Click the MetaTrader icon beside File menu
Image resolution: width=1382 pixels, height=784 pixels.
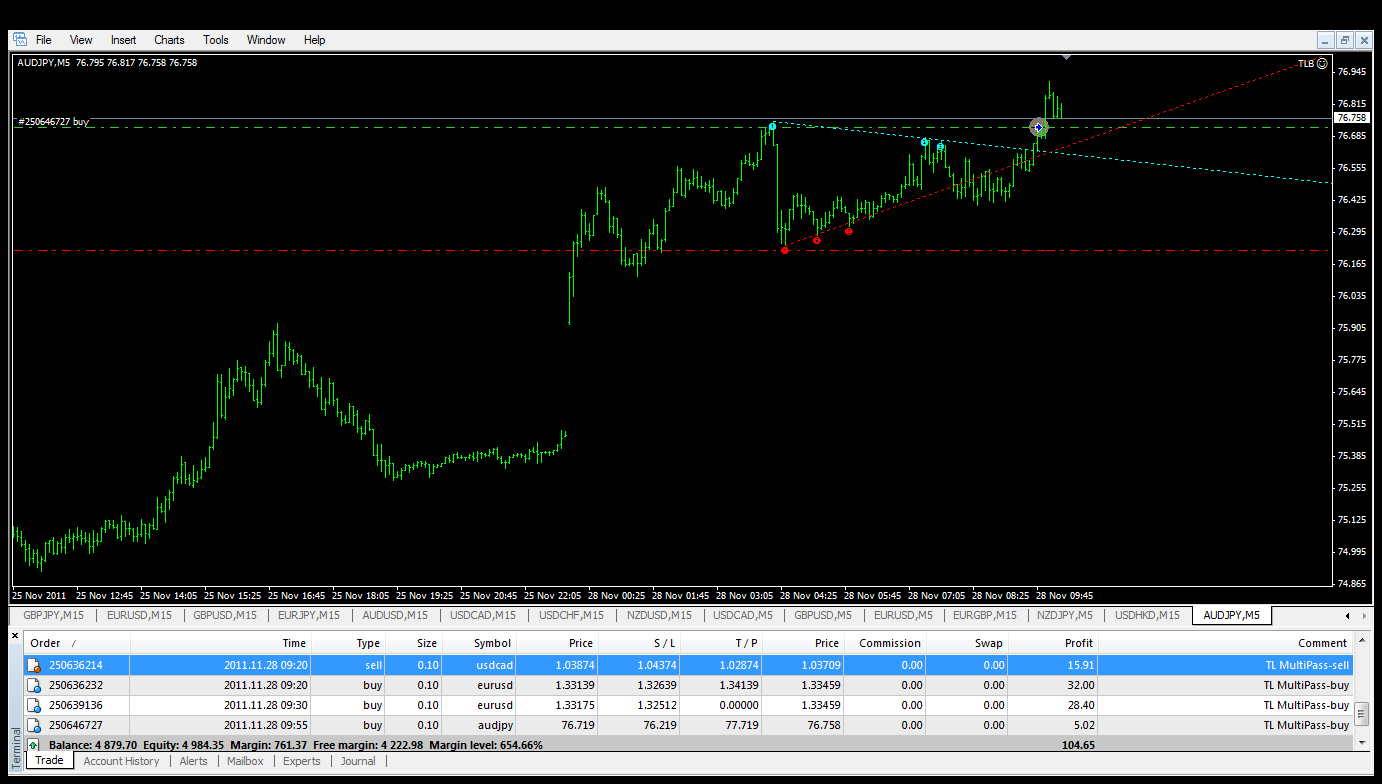point(19,40)
